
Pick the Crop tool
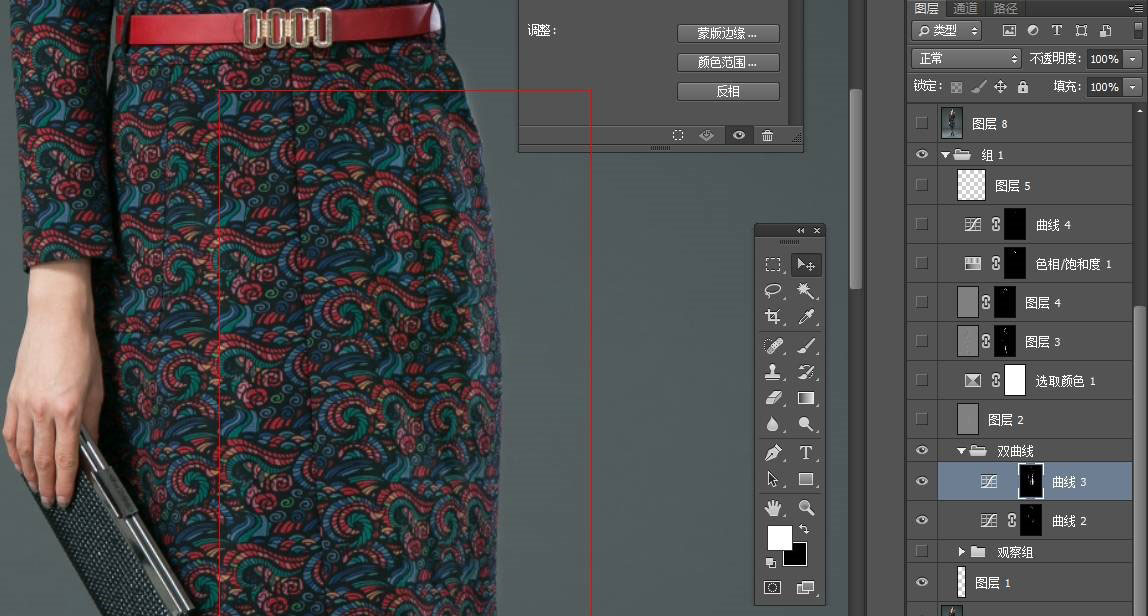click(x=773, y=317)
